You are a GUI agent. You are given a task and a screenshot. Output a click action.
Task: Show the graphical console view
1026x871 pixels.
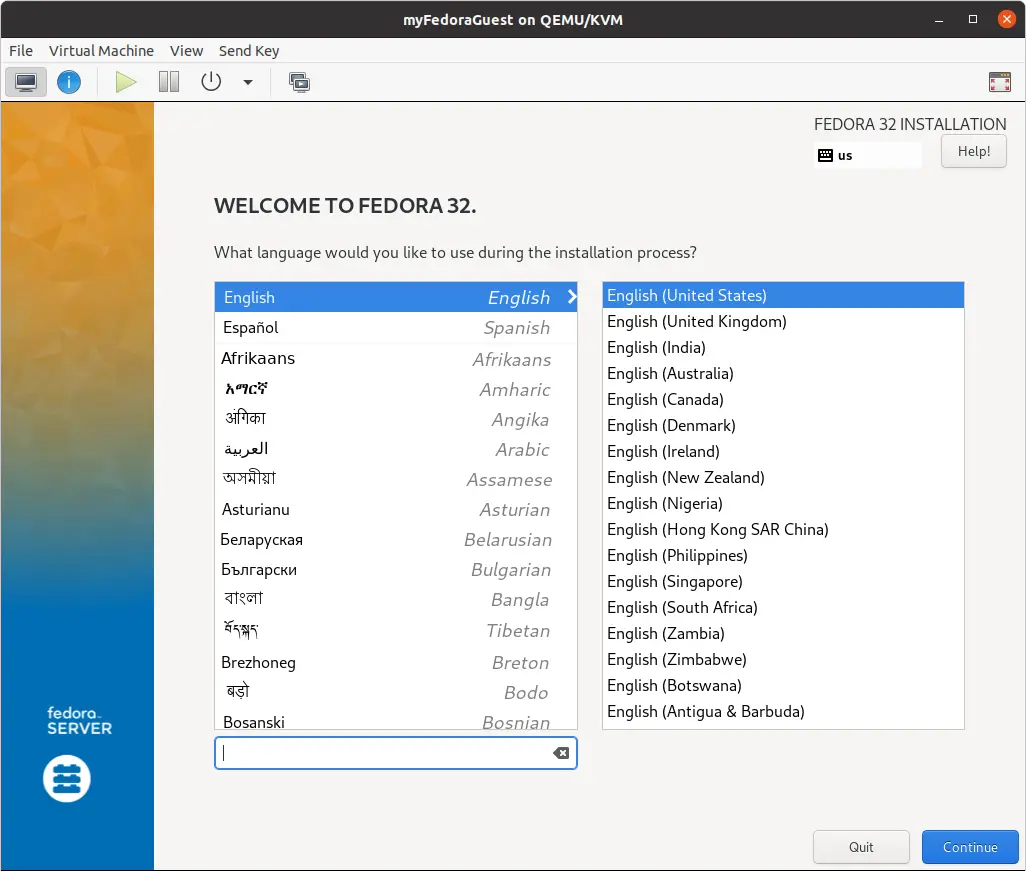tap(26, 82)
